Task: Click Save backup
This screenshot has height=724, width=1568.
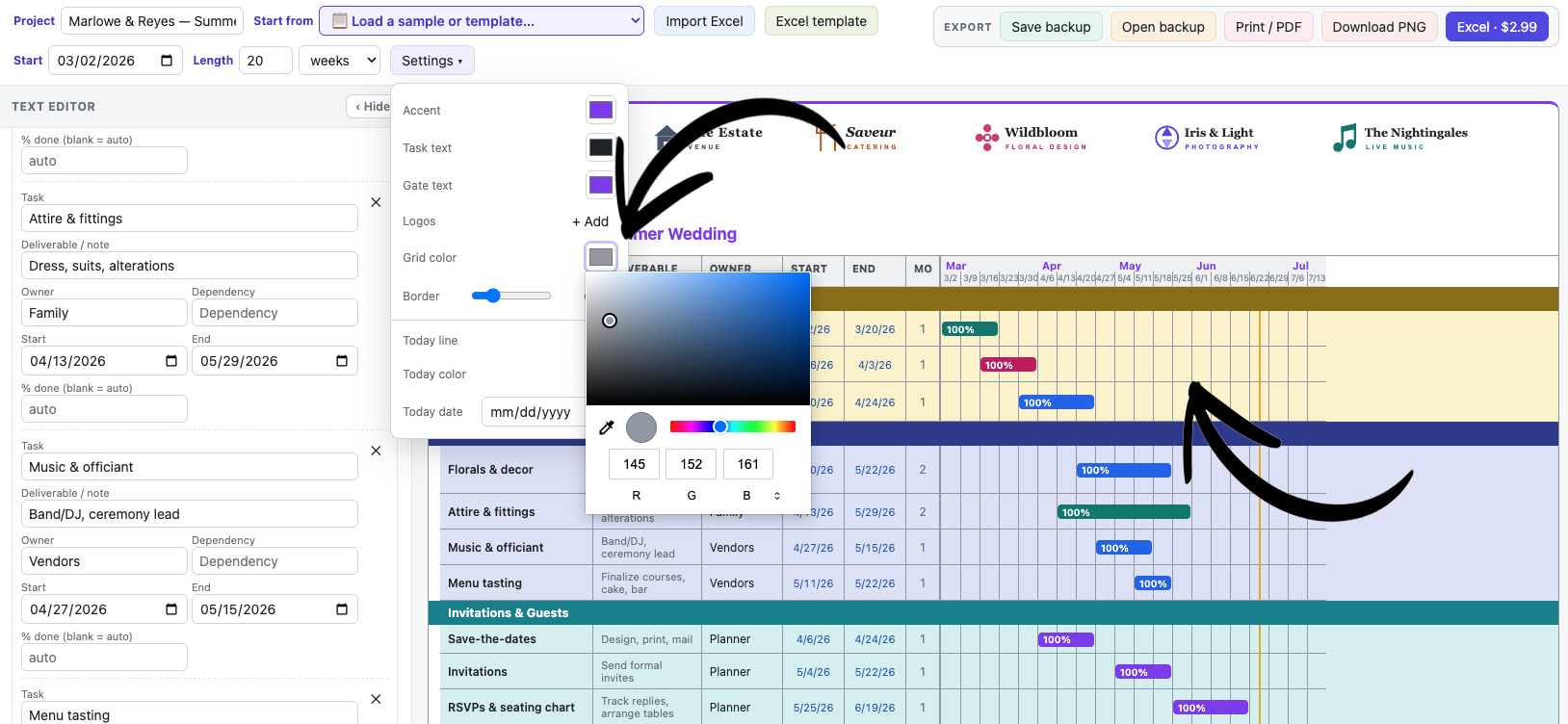Action: [1051, 27]
